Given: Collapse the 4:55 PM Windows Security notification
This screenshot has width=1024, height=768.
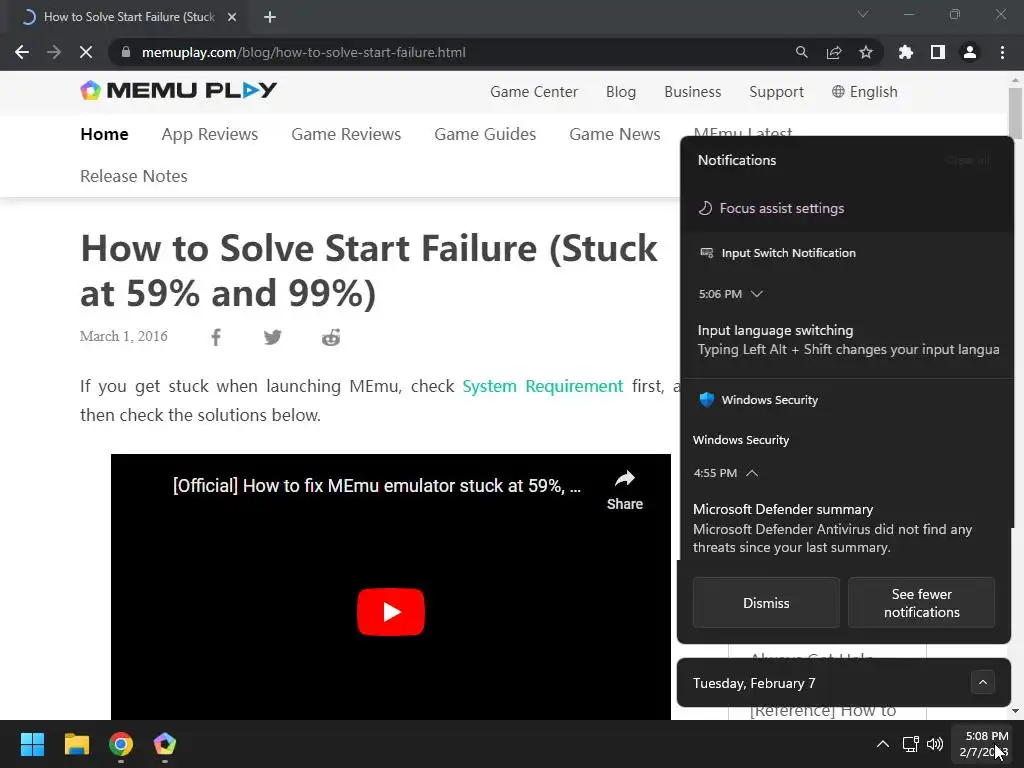Looking at the screenshot, I should pyautogui.click(x=752, y=473).
